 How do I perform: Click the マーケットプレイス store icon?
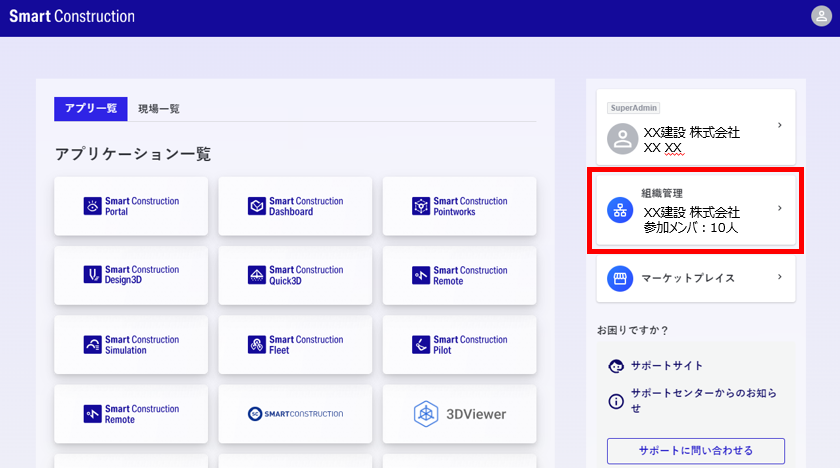(620, 278)
